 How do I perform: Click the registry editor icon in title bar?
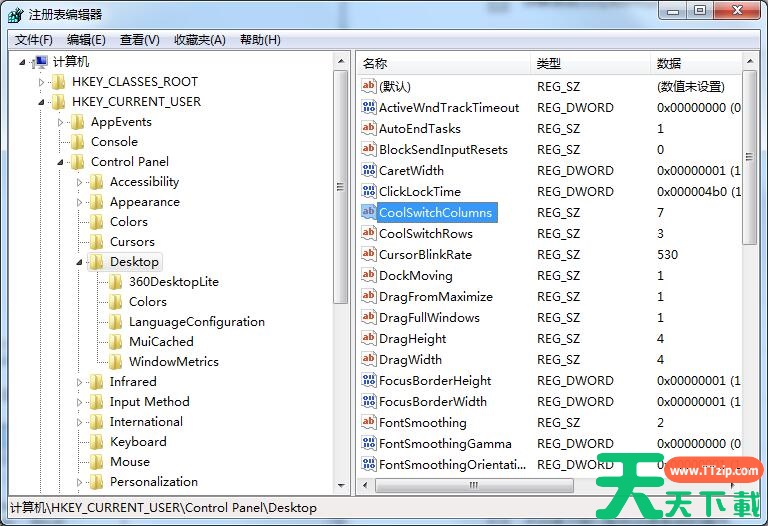coord(16,15)
